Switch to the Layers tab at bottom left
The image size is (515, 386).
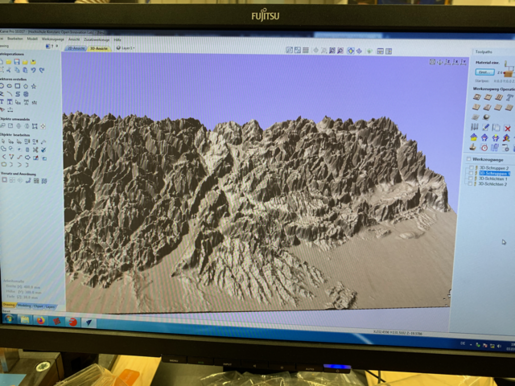pyautogui.click(x=50, y=306)
